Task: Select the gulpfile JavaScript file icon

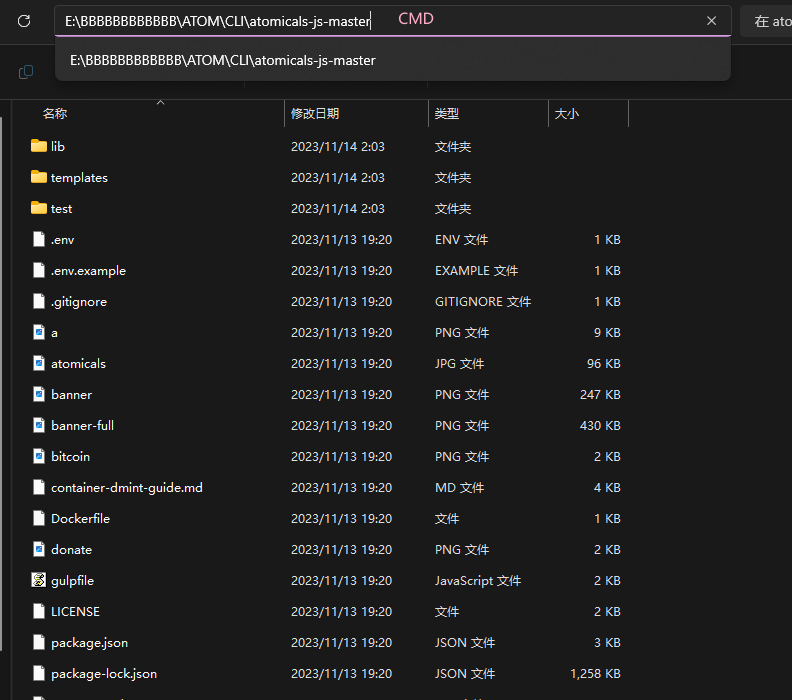Action: [x=39, y=580]
